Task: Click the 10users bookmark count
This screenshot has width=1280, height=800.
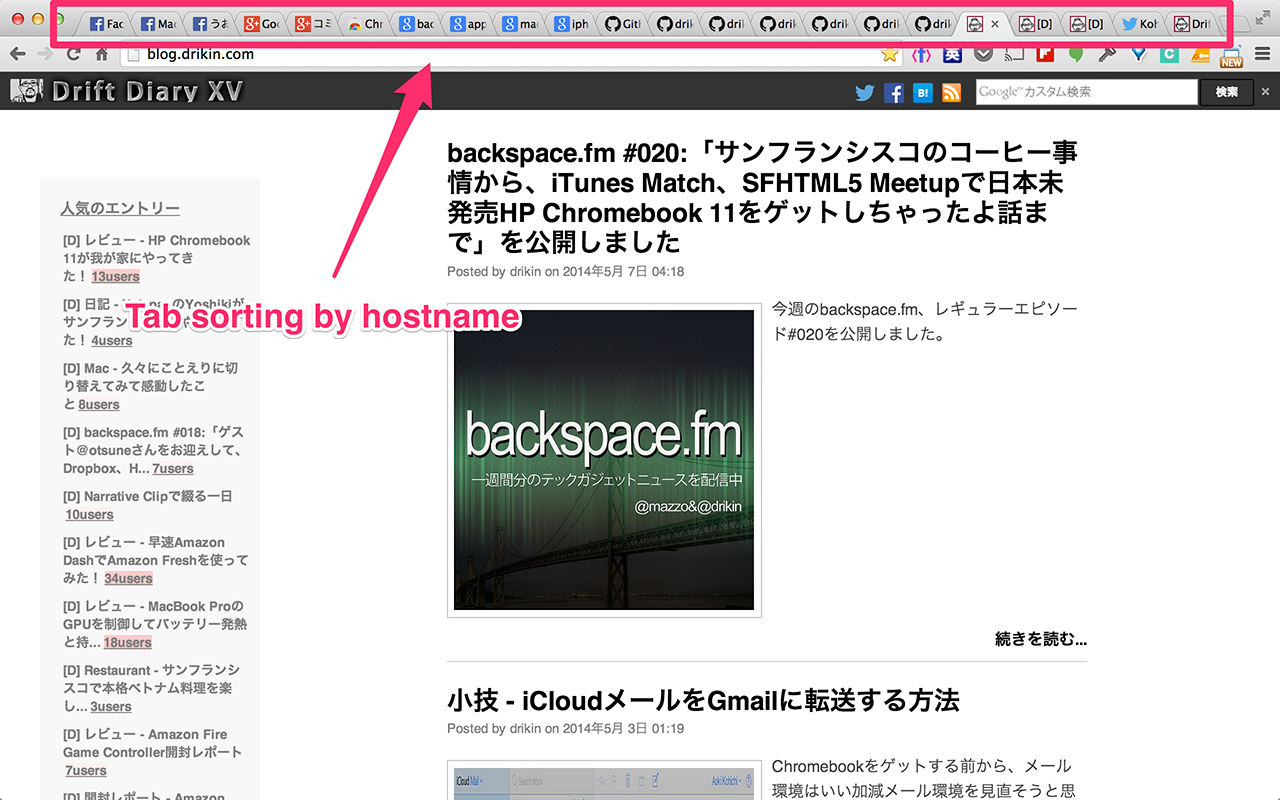Action: (90, 515)
